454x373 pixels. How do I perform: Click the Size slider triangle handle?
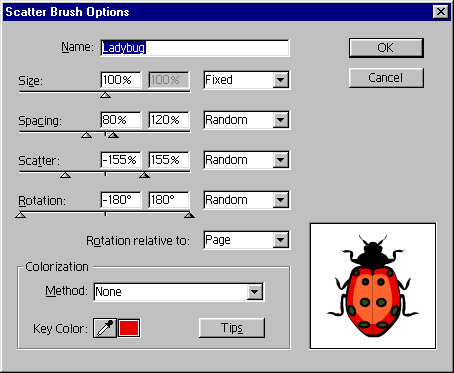click(x=106, y=95)
